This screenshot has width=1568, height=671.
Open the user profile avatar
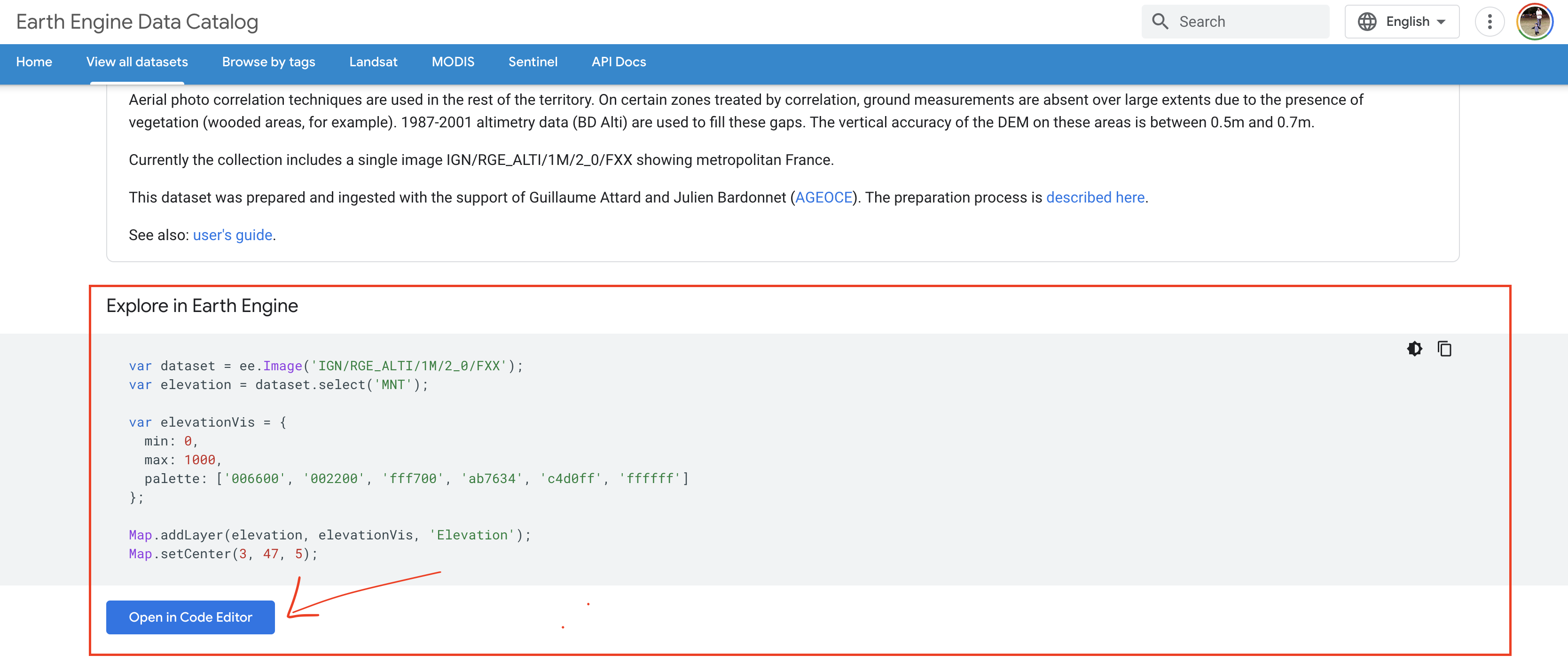(x=1535, y=22)
